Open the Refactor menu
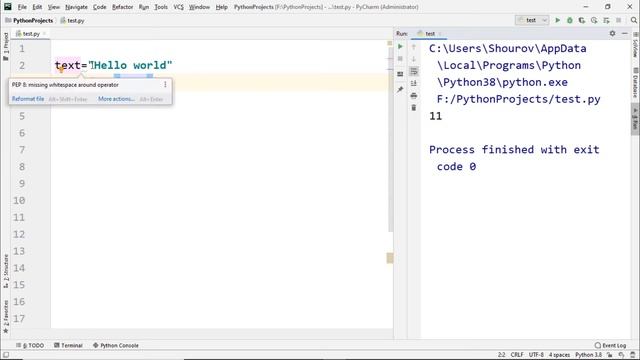 (x=122, y=7)
